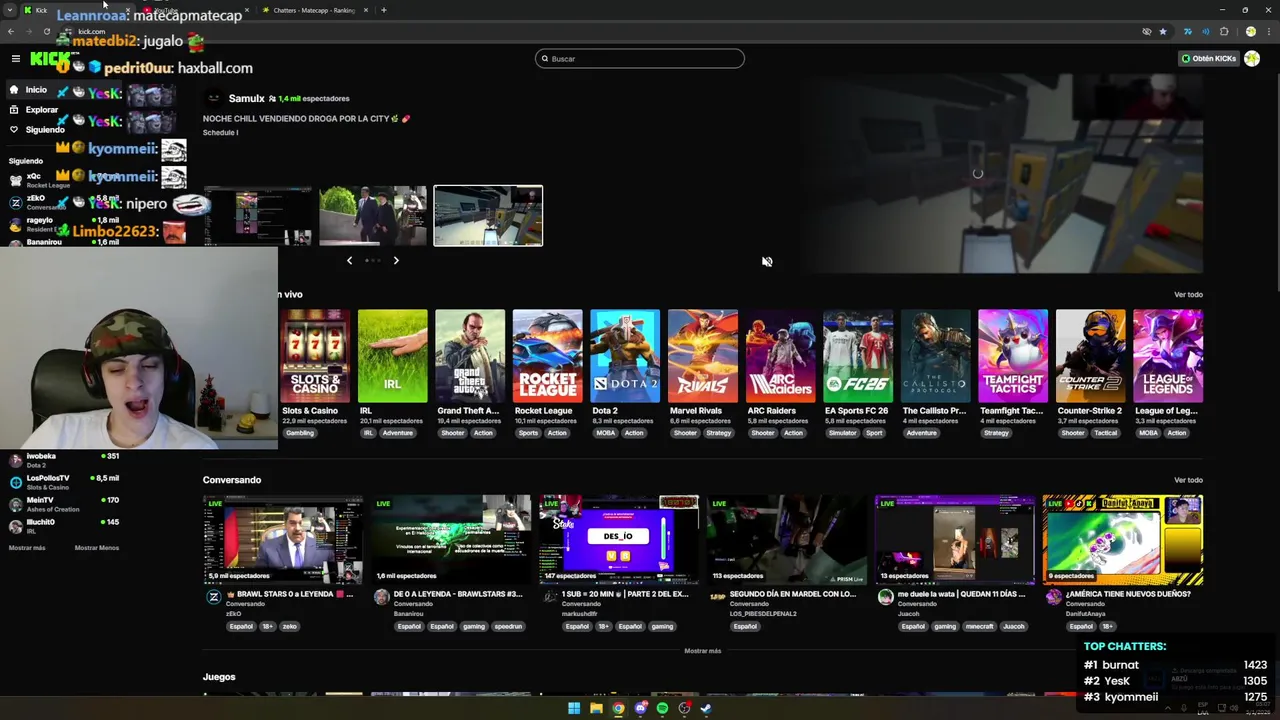This screenshot has width=1280, height=720.
Task: Click the Gambling tag under Slots & Casino
Action: click(x=300, y=433)
